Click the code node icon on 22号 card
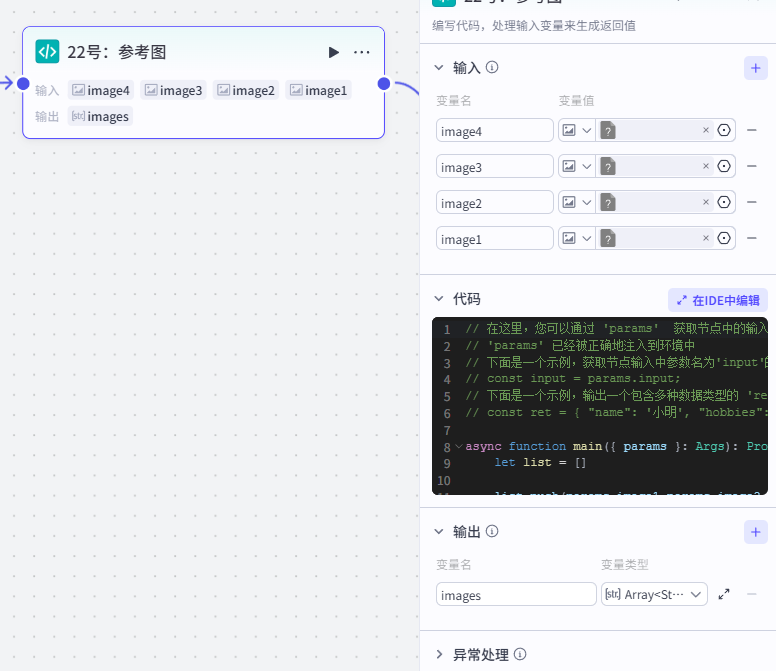Screen dimensions: 776x671 pyautogui.click(x=47, y=51)
